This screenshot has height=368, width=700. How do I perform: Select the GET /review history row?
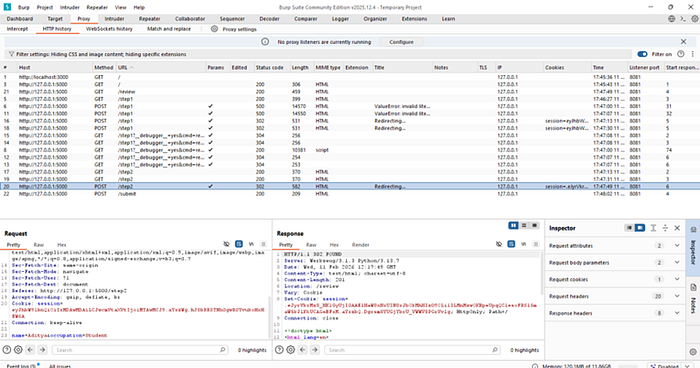point(350,92)
